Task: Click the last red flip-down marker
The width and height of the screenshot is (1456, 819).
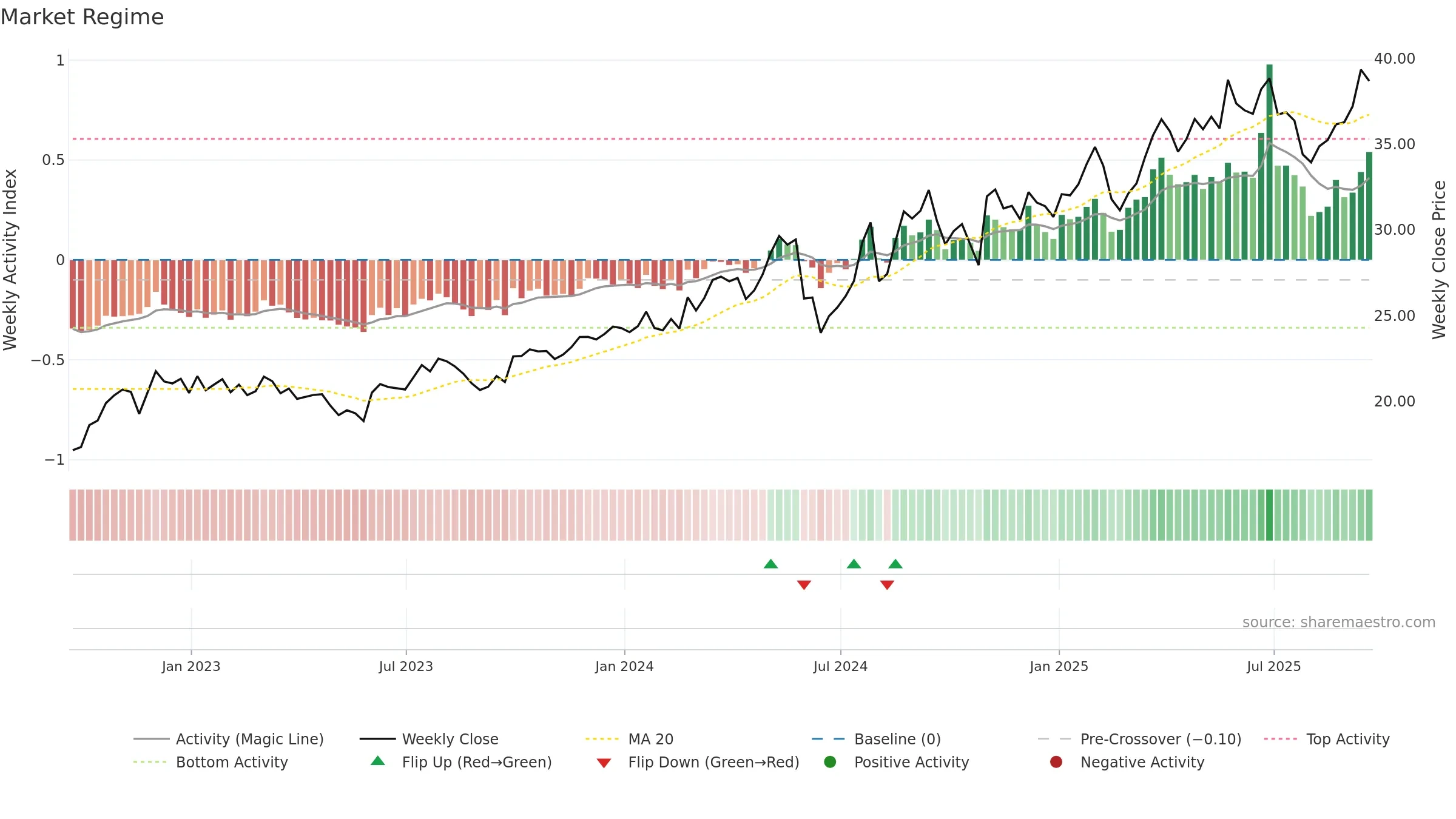Action: [887, 585]
